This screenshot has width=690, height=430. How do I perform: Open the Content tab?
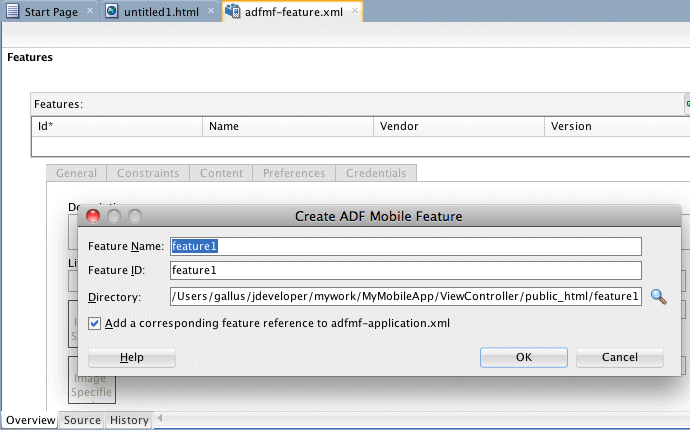[x=221, y=173]
